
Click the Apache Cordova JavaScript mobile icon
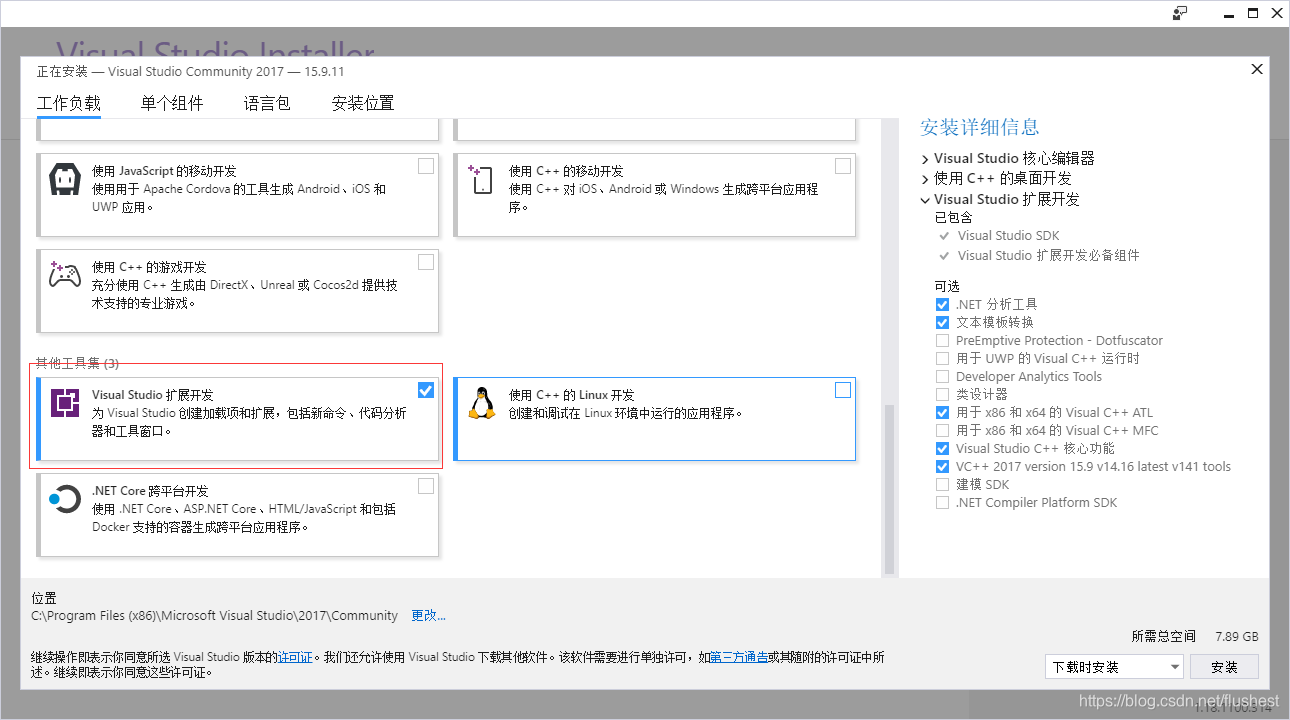[x=64, y=180]
